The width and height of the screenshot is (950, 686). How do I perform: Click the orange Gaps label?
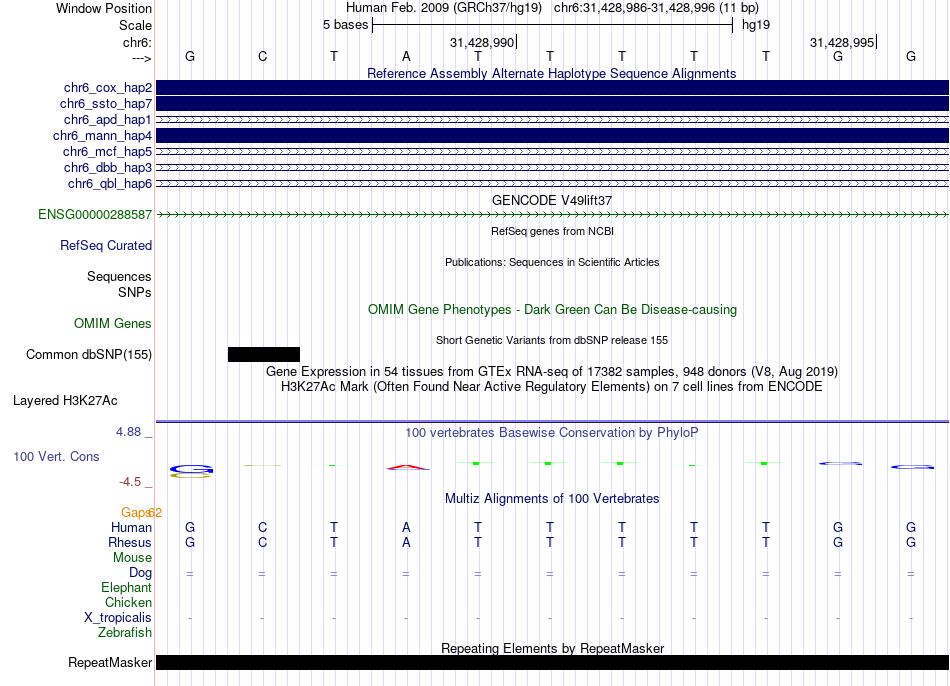point(136,513)
